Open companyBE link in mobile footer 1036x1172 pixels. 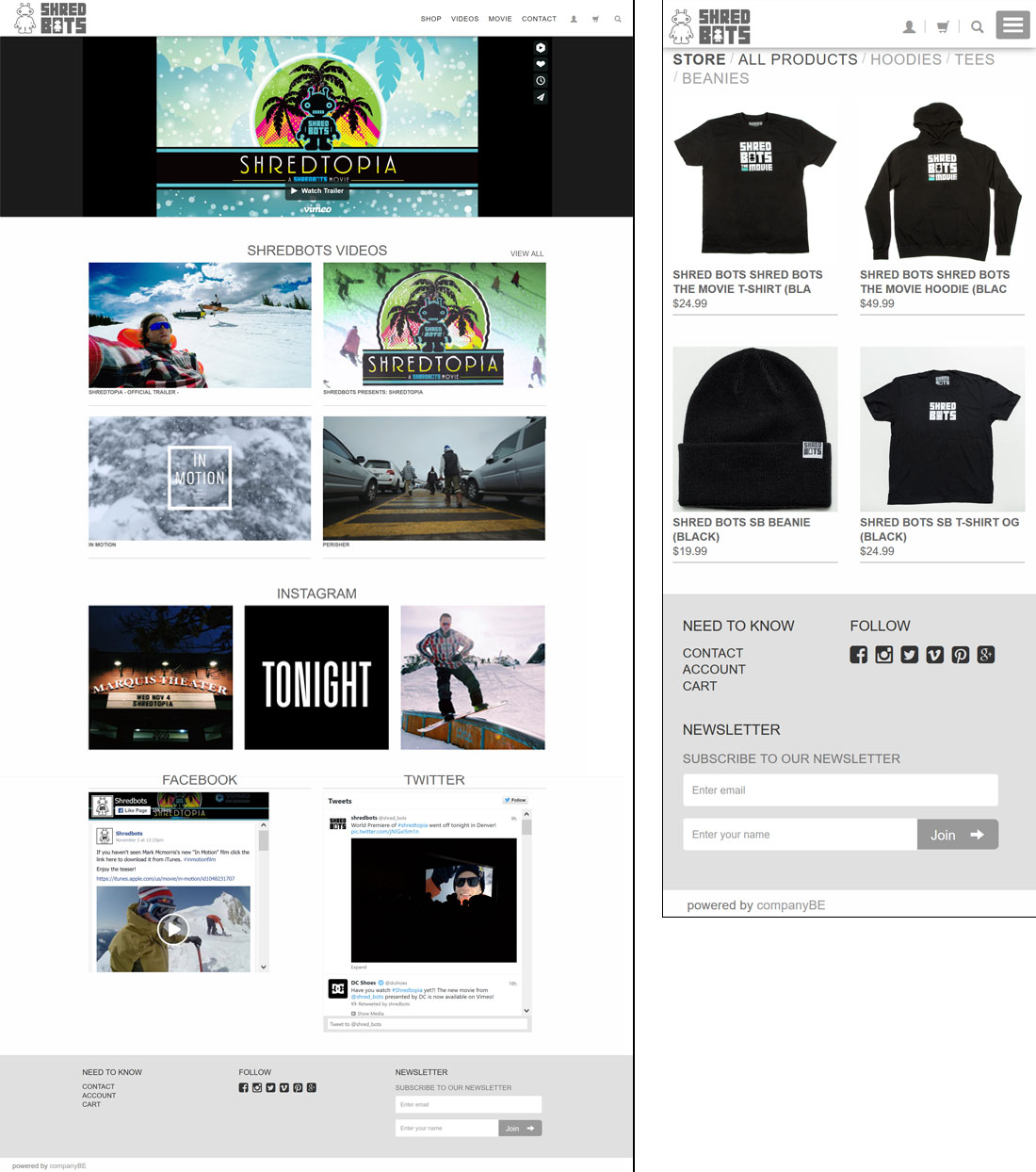pos(791,905)
